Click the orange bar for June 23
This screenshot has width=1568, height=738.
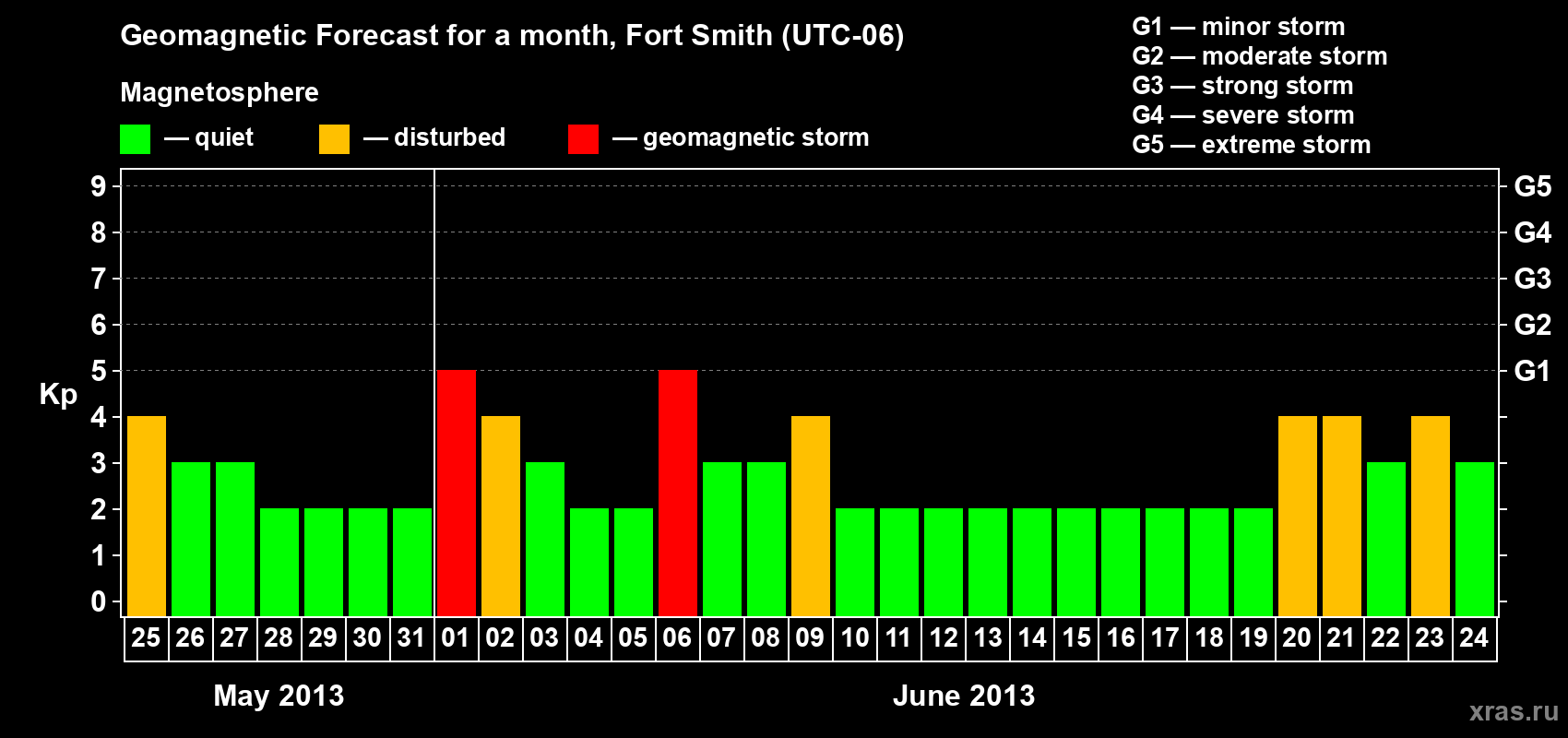(x=1431, y=516)
